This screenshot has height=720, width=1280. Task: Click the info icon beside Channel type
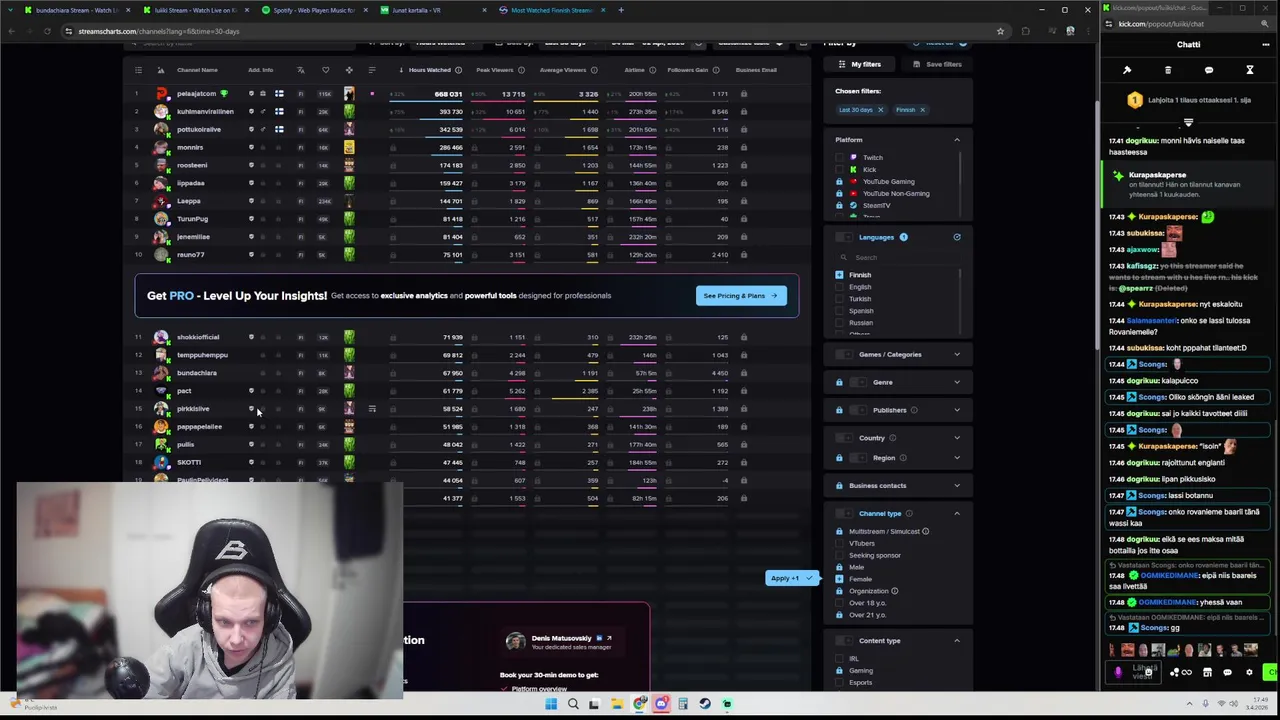[x=909, y=513]
